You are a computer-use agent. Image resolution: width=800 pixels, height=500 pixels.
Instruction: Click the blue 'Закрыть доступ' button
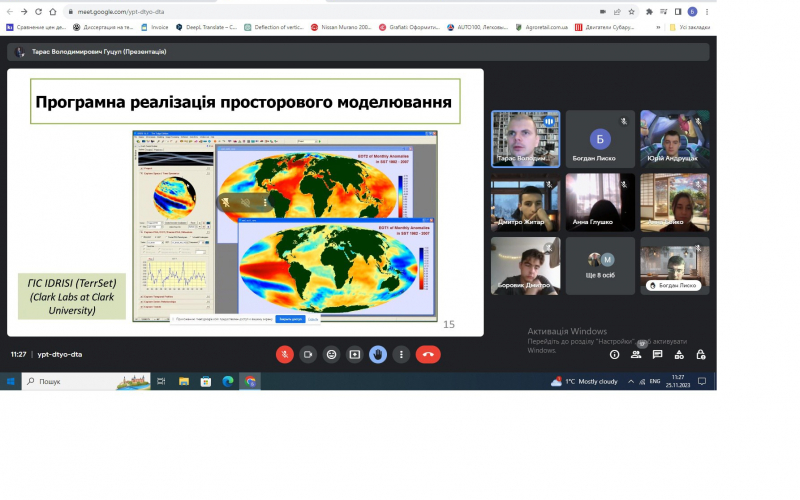(290, 319)
